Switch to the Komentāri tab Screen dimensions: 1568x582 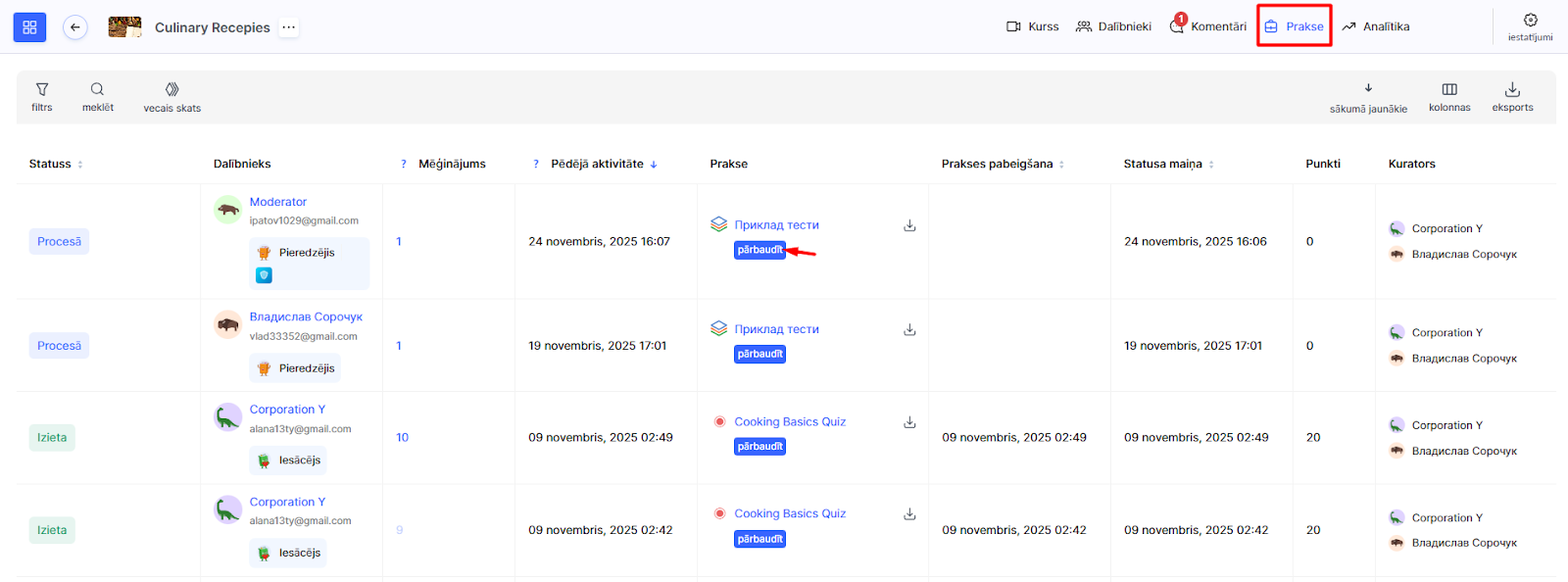pyautogui.click(x=1208, y=26)
